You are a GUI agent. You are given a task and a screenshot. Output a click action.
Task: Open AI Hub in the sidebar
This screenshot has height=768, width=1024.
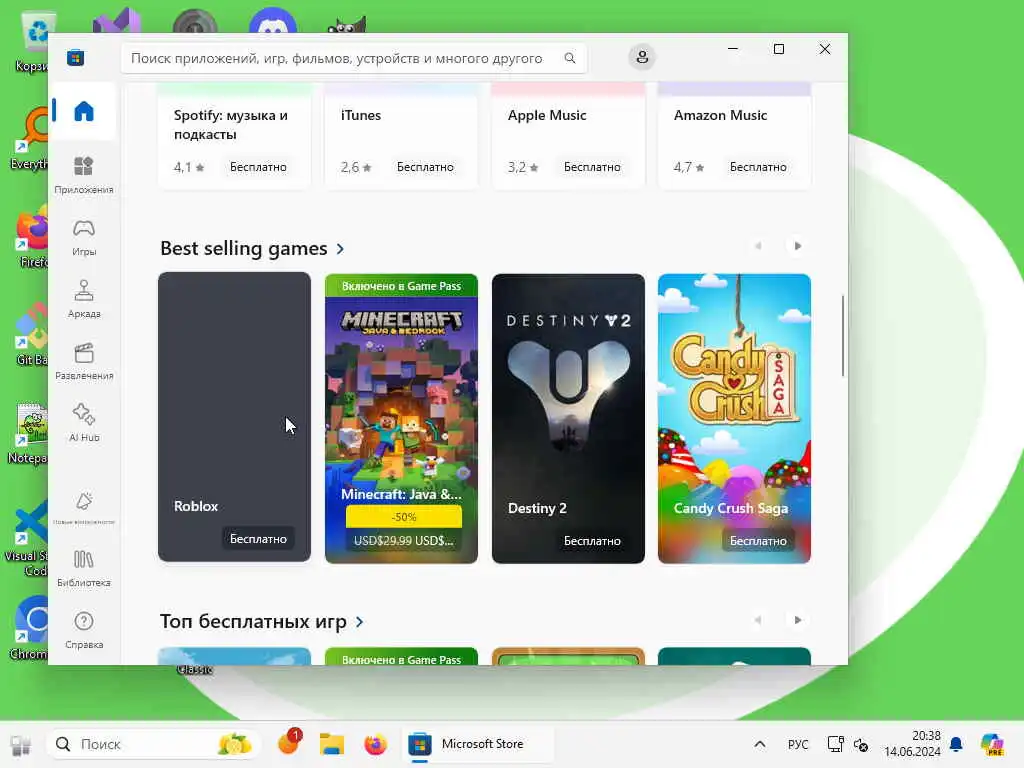[x=84, y=423]
